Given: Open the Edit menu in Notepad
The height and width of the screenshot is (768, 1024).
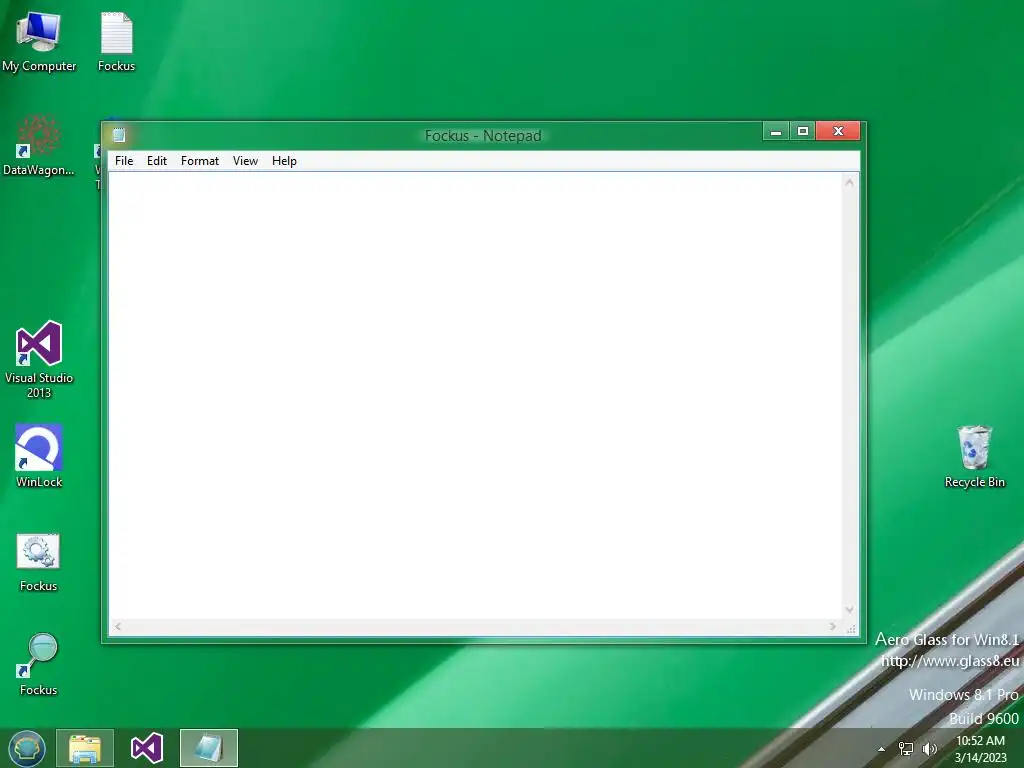Looking at the screenshot, I should [x=157, y=161].
